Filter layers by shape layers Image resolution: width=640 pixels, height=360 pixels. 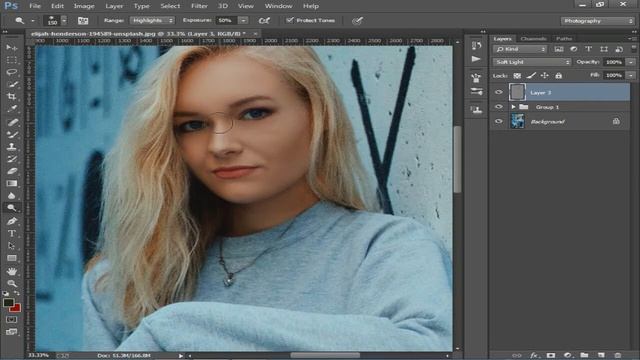coord(604,49)
